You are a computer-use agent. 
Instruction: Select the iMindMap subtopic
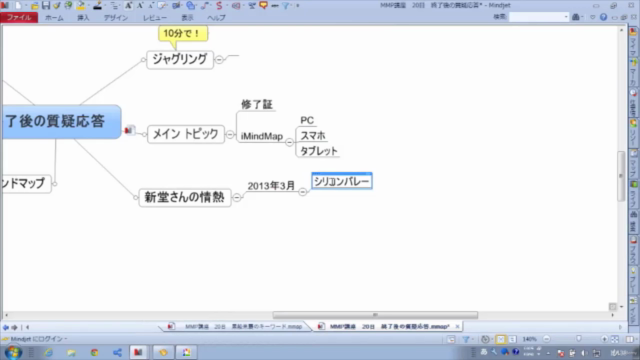(262, 136)
